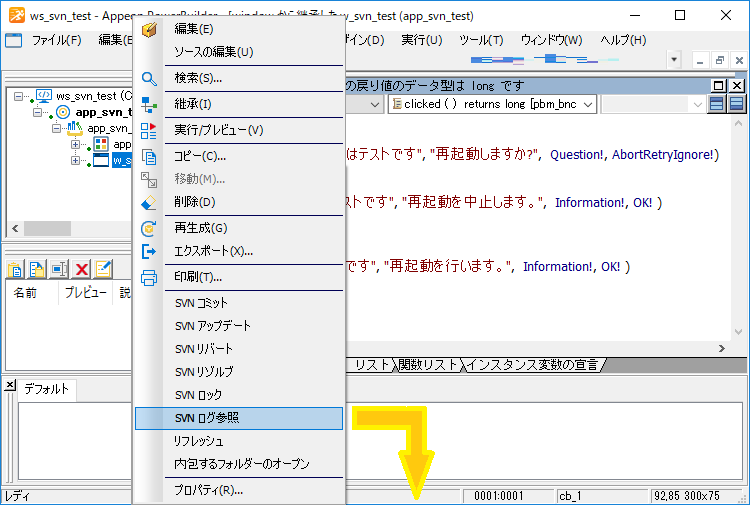Restore the inner MDI window button
The height and width of the screenshot is (505, 750).
pyautogui.click(x=719, y=60)
